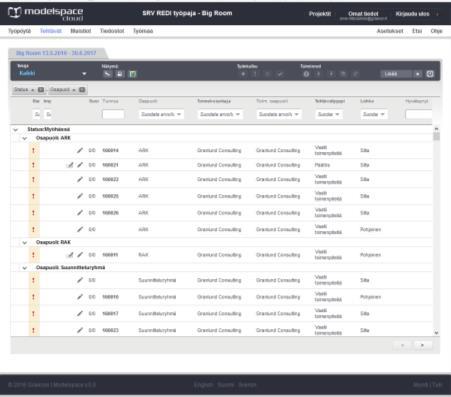This screenshot has width=451, height=397.
Task: Click the Modelspace cloud logo
Action: 46,14
